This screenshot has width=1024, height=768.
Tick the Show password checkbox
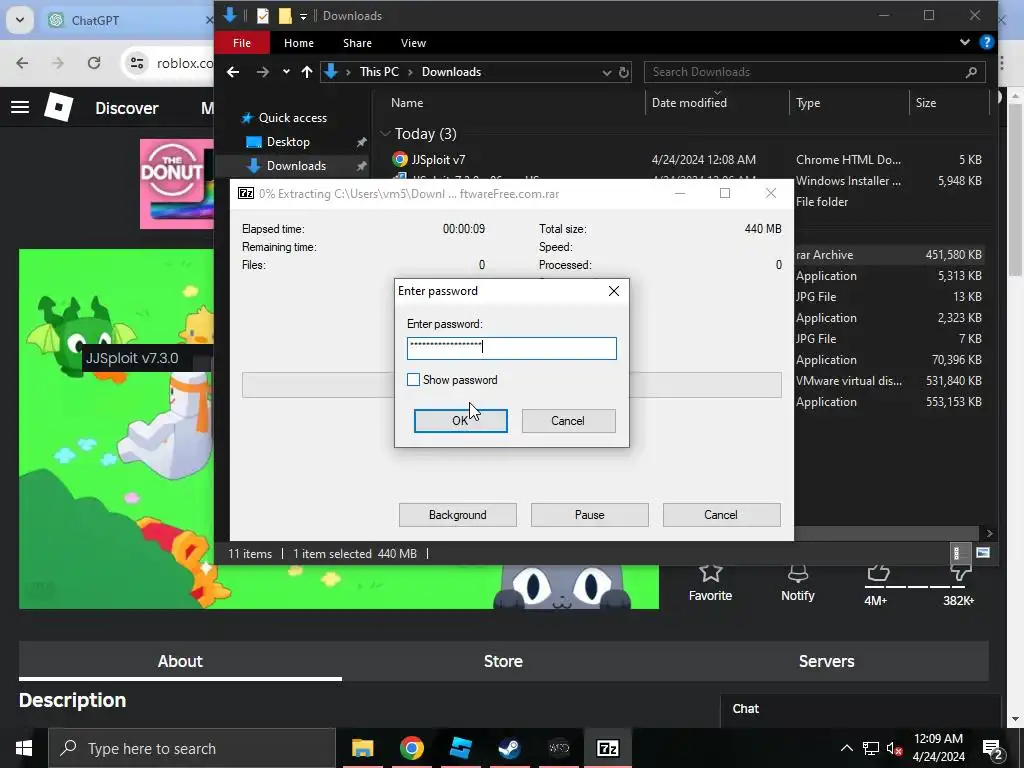413,379
